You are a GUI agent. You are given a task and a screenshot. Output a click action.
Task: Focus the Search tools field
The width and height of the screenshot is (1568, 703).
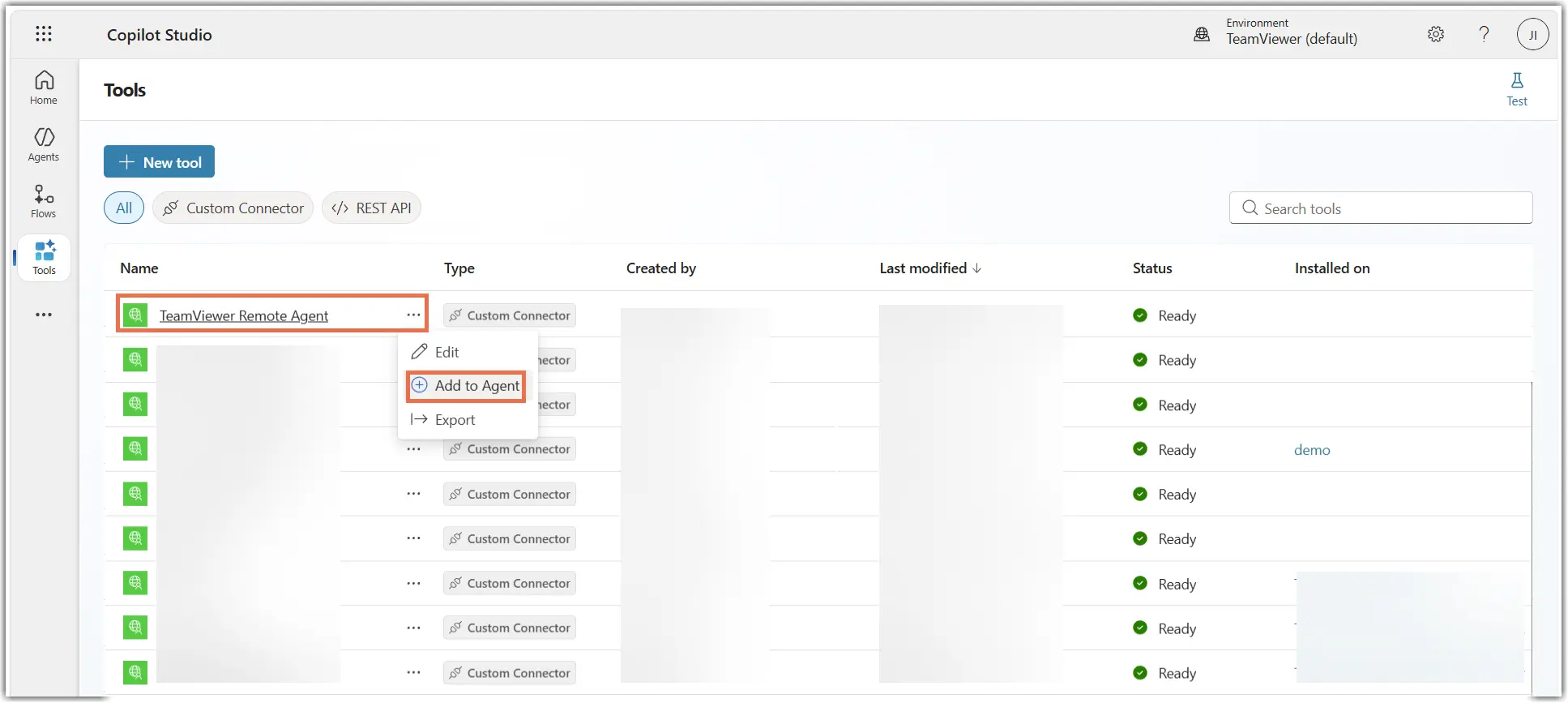(1381, 208)
